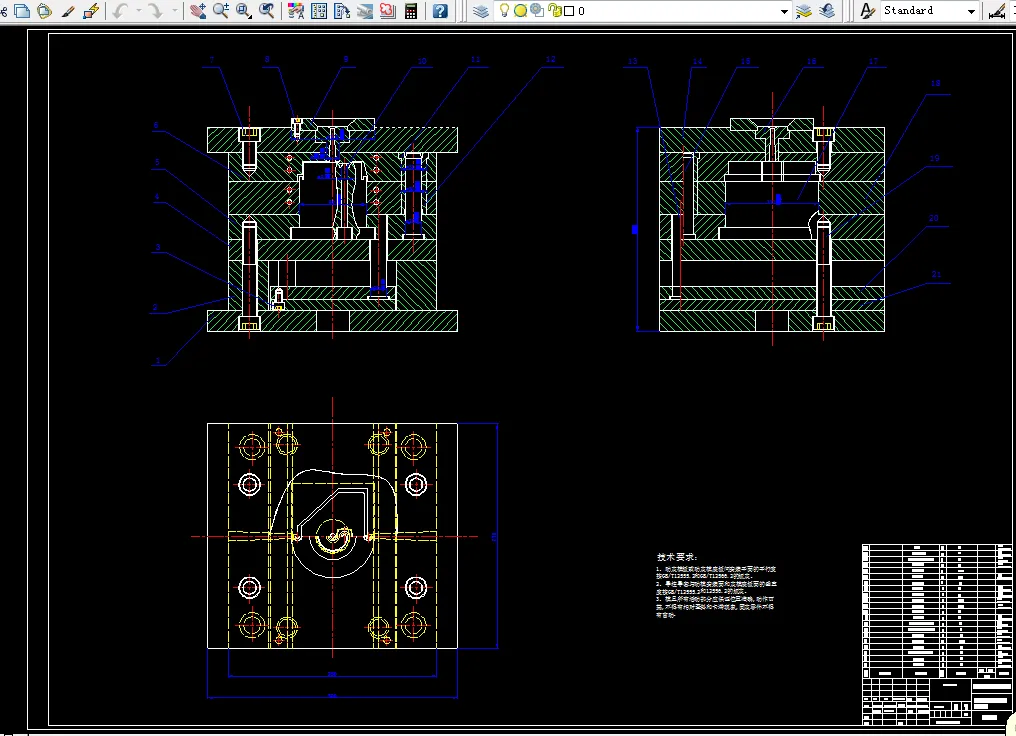
Task: Expand the Standard text style dropdown
Action: 971,11
